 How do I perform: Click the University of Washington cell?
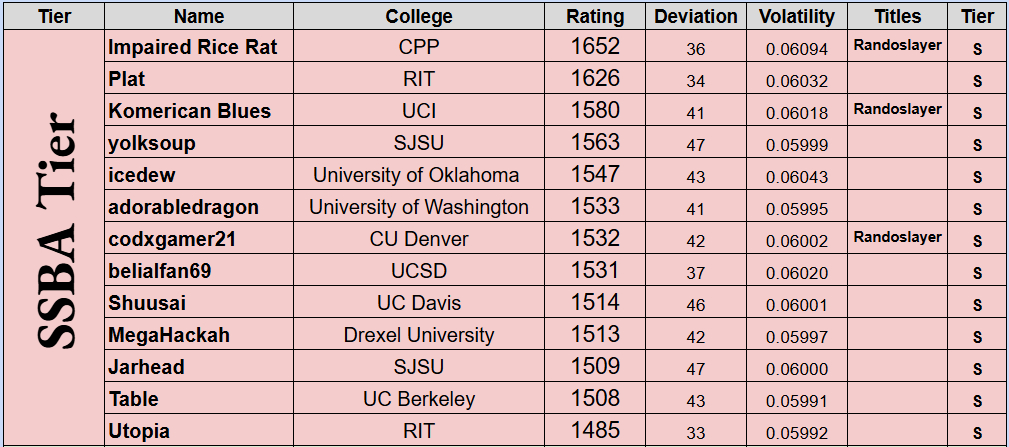(418, 207)
